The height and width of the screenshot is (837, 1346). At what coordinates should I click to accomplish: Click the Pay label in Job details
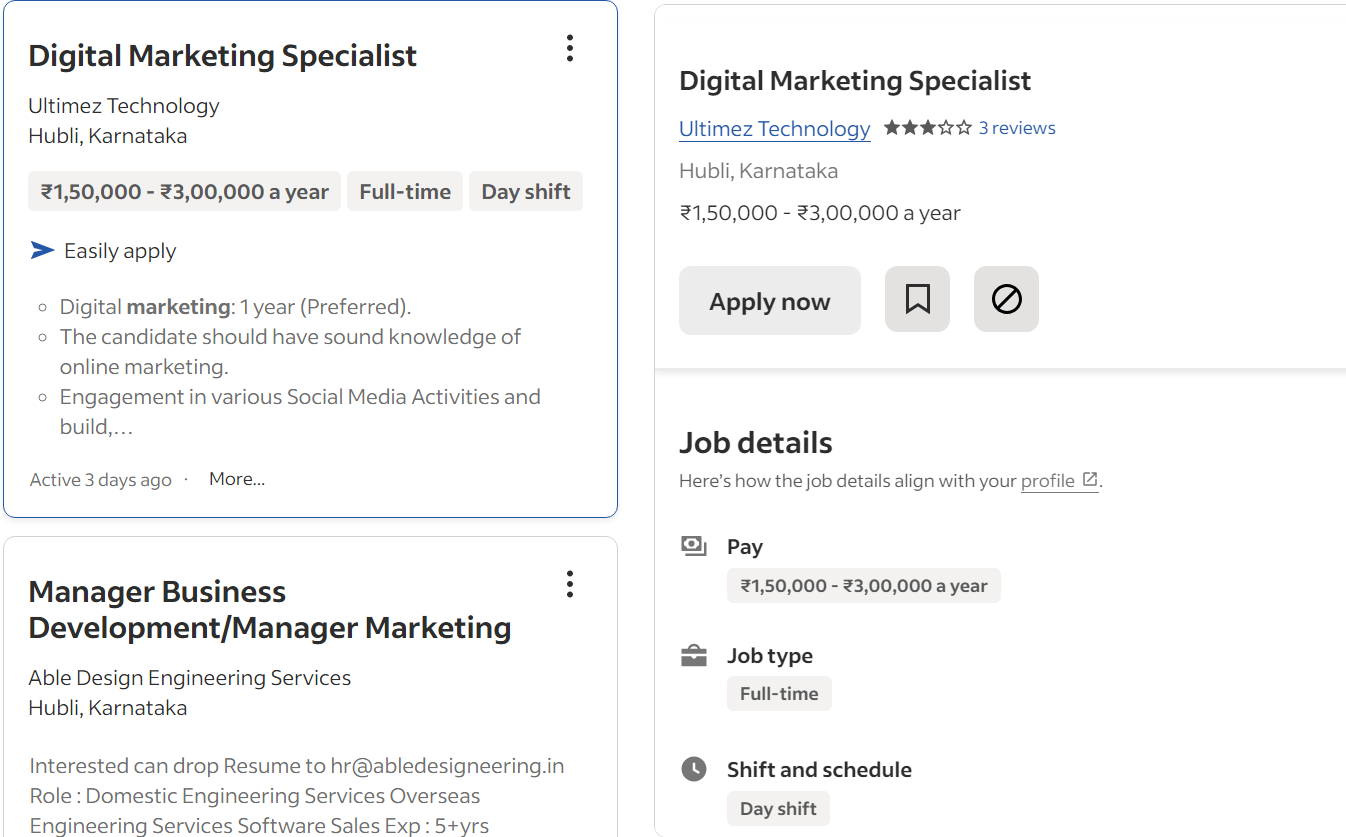click(745, 547)
